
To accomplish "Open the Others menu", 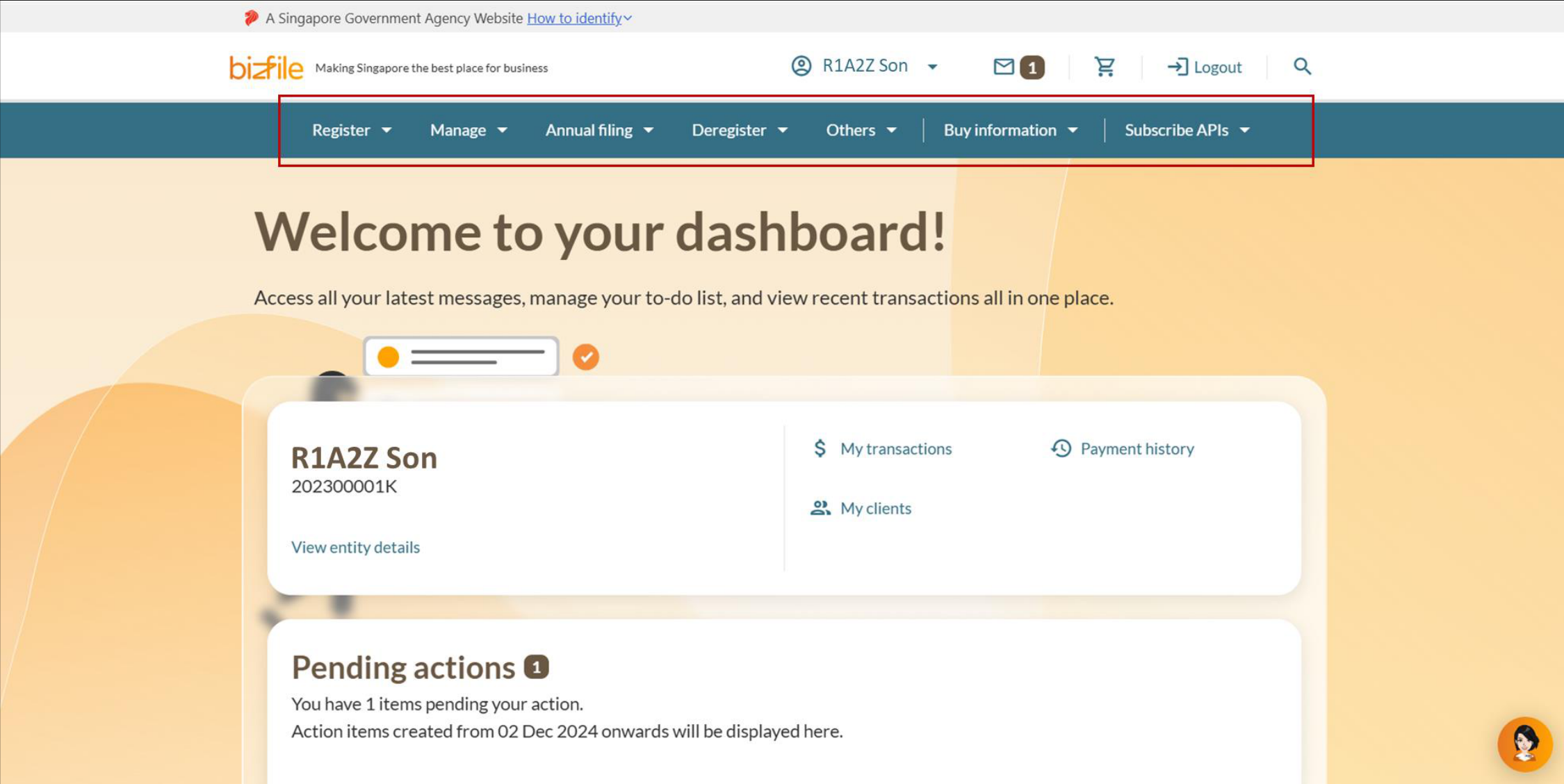I will pyautogui.click(x=850, y=130).
